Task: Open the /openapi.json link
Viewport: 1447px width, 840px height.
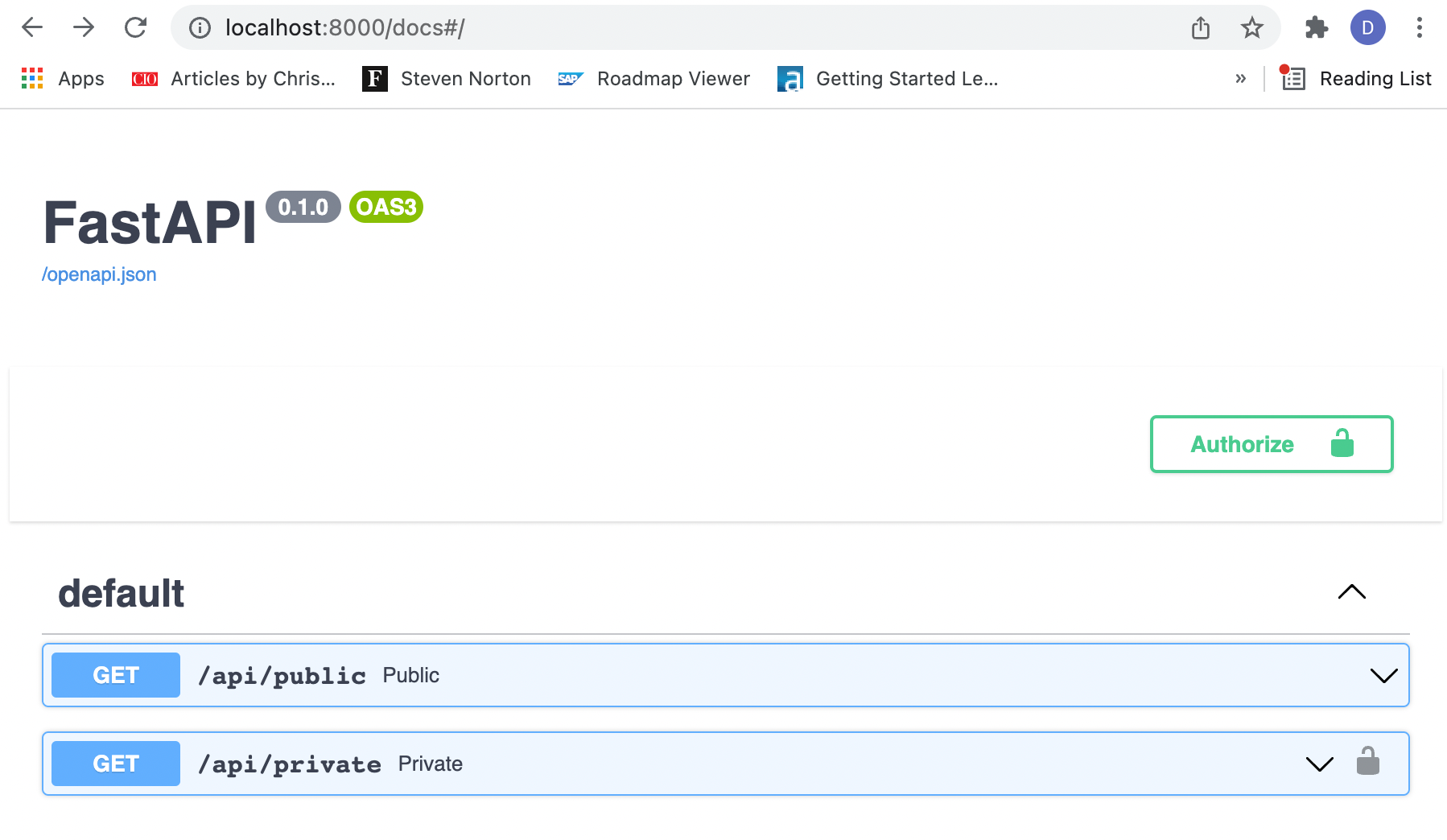Action: (x=99, y=274)
